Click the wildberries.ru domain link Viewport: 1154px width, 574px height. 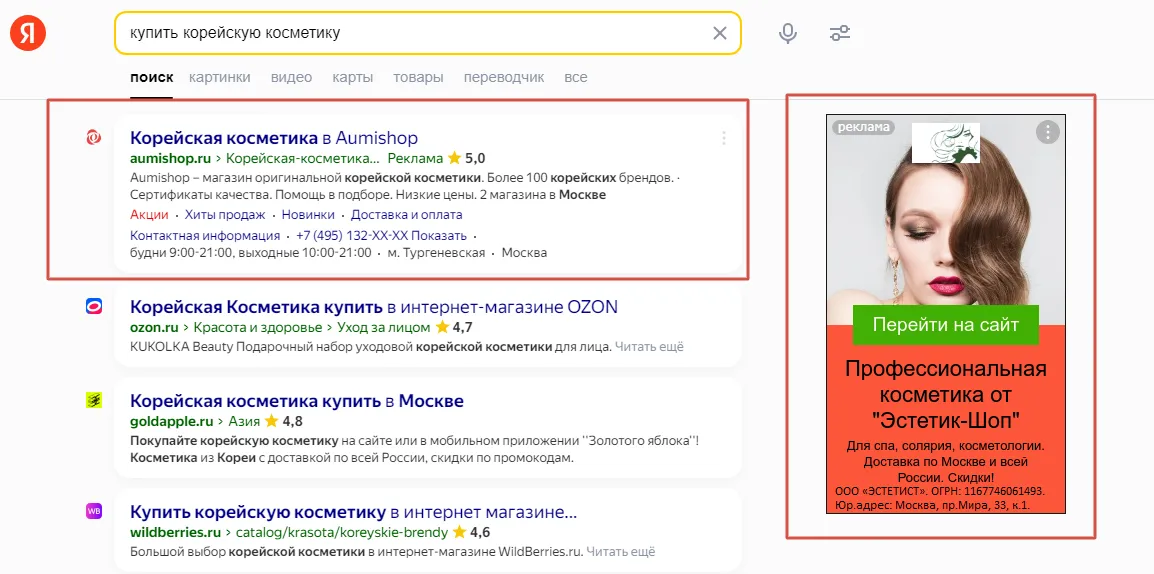176,532
